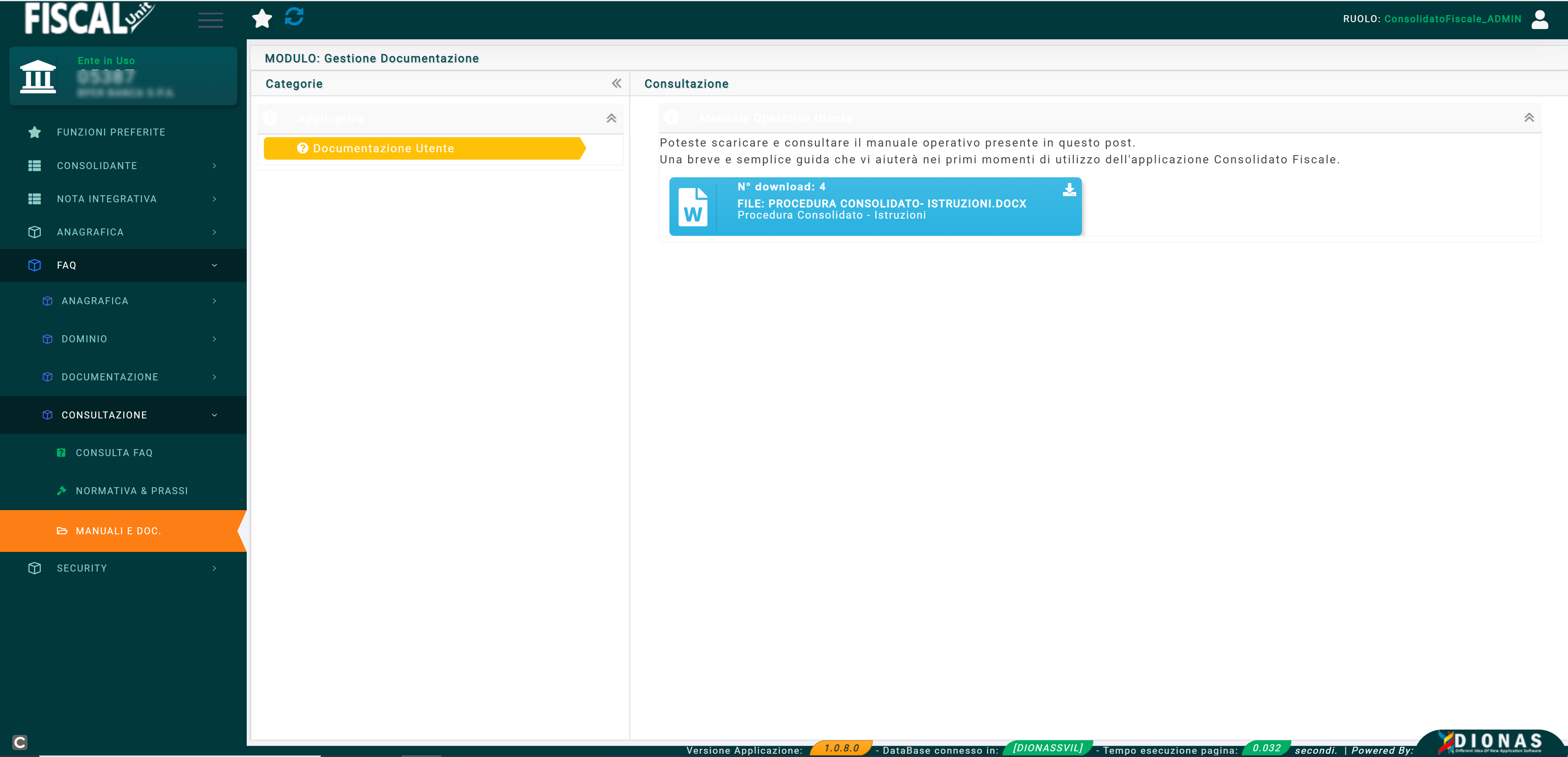1568x757 pixels.
Task: Download PROCEDURA CONSOLIDATO- ISTRUZIONI.DOCX file
Action: tap(875, 206)
